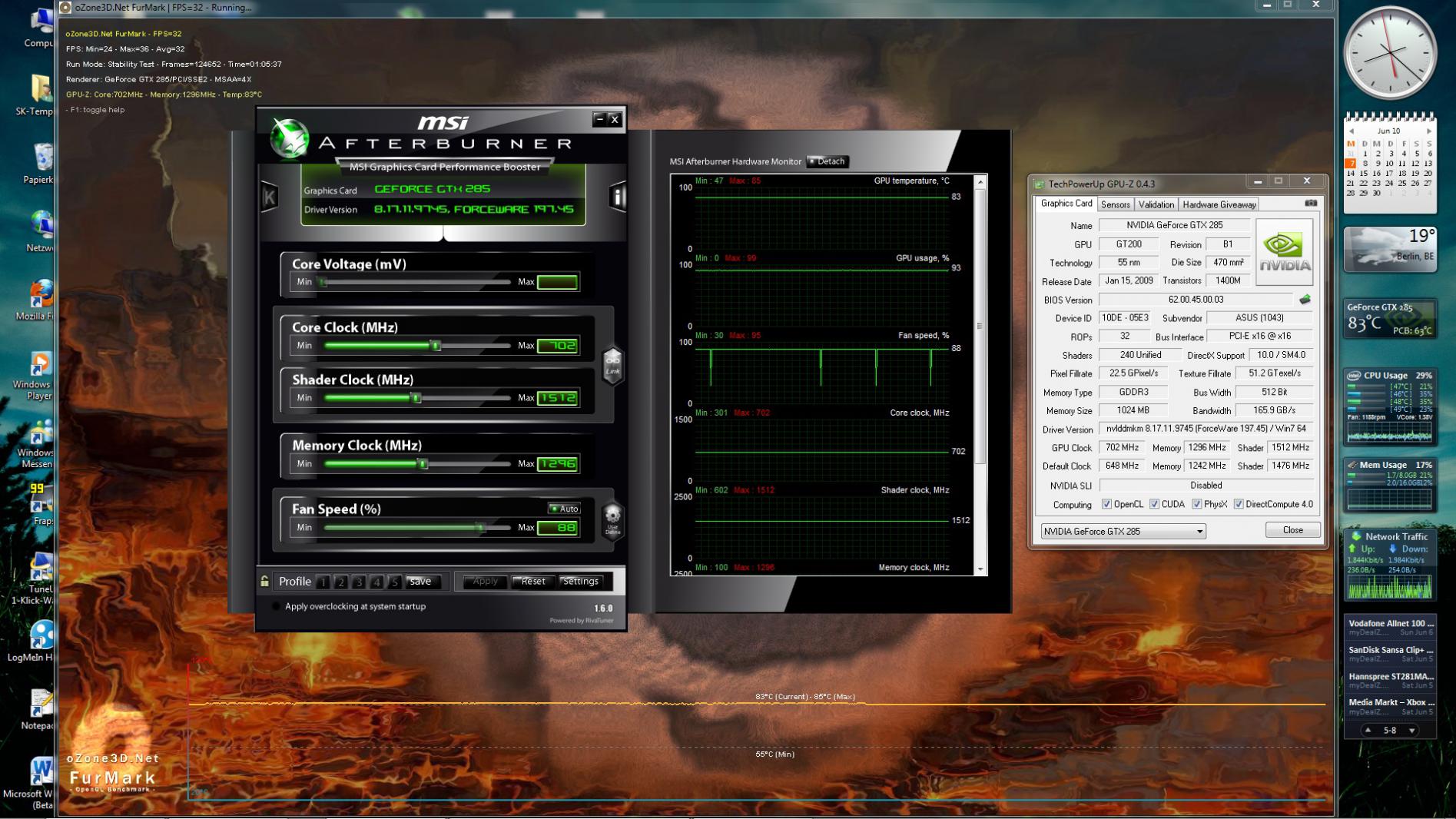Show previous feed headlines page

(1368, 730)
